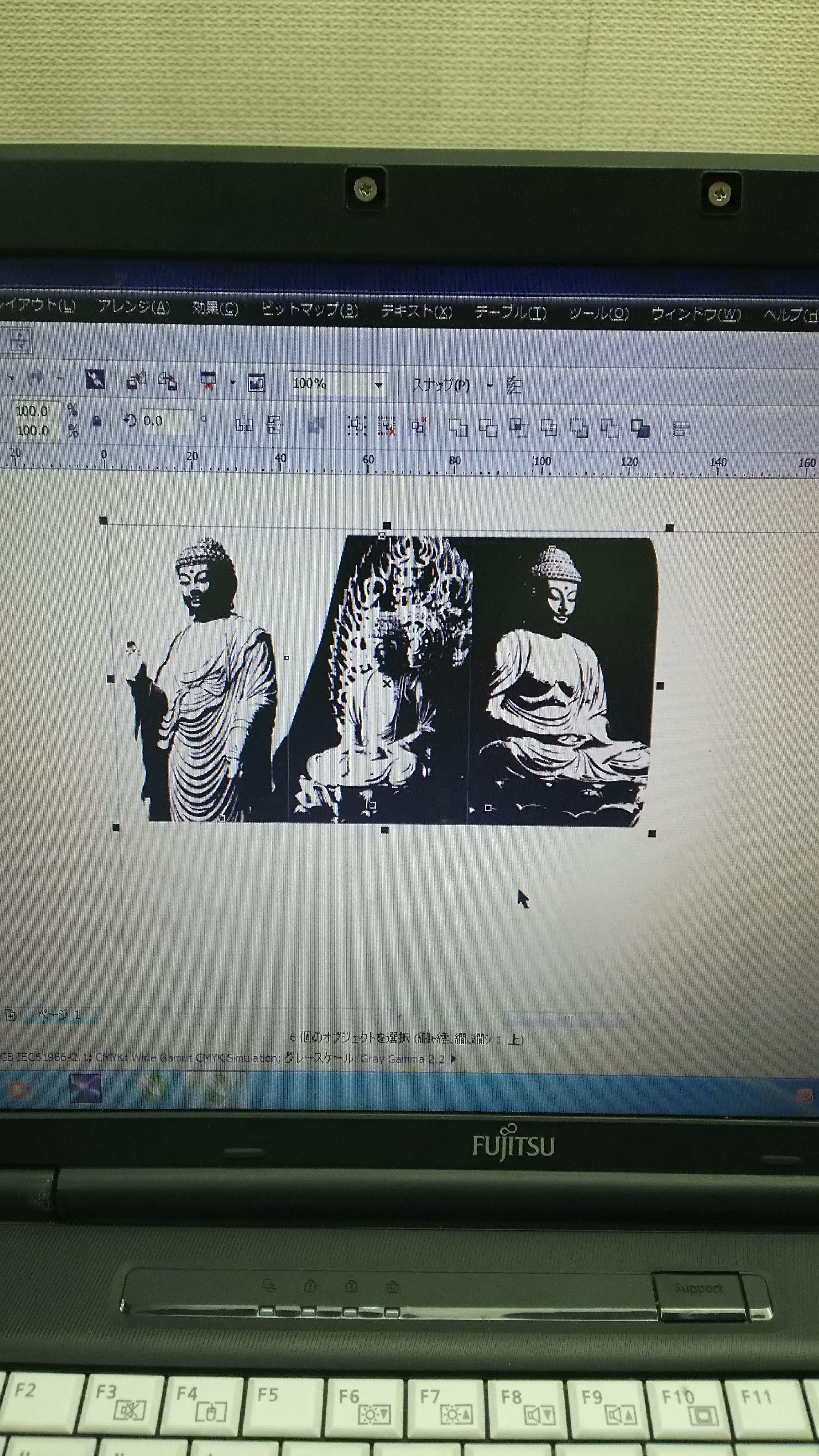Screen dimensions: 819x1456
Task: Click the Combine icon
Action: (x=316, y=425)
